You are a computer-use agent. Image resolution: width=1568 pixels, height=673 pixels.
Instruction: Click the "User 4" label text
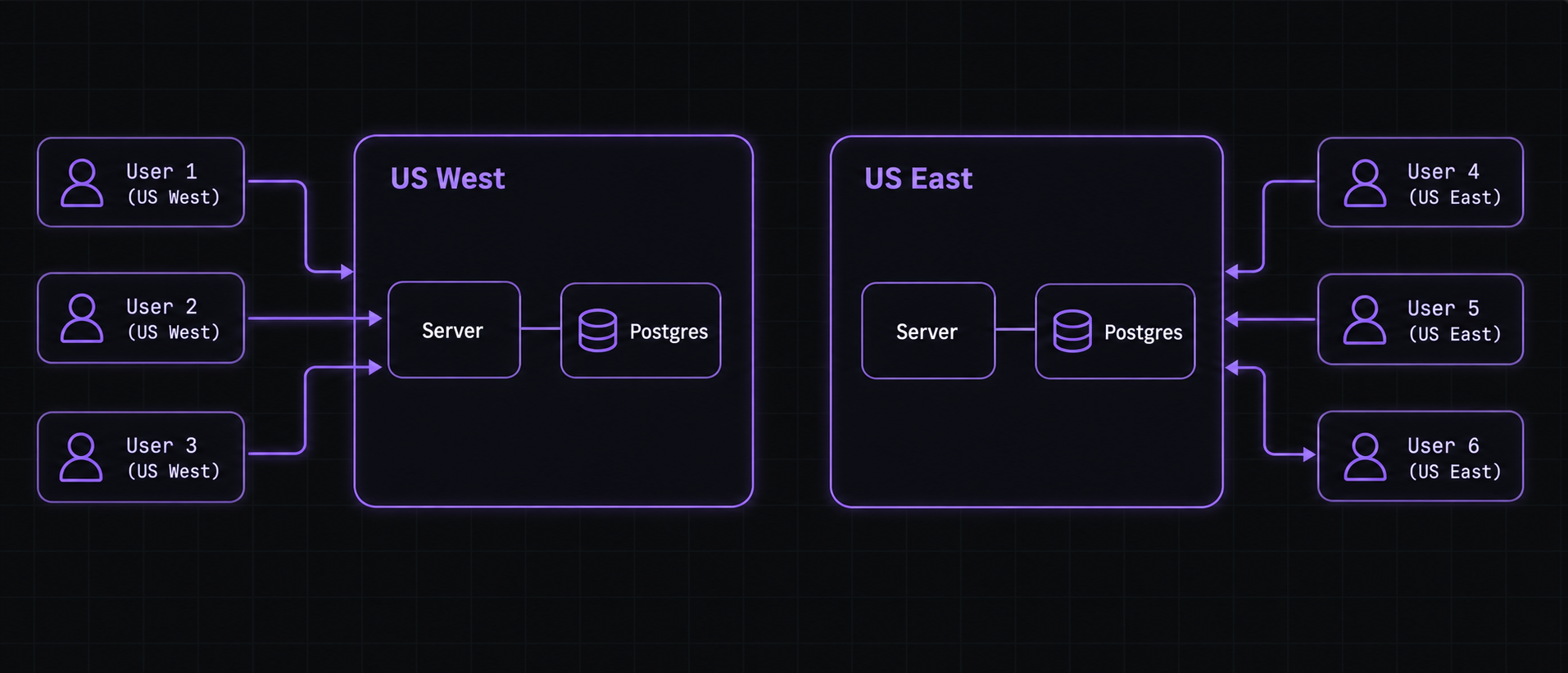1443,171
